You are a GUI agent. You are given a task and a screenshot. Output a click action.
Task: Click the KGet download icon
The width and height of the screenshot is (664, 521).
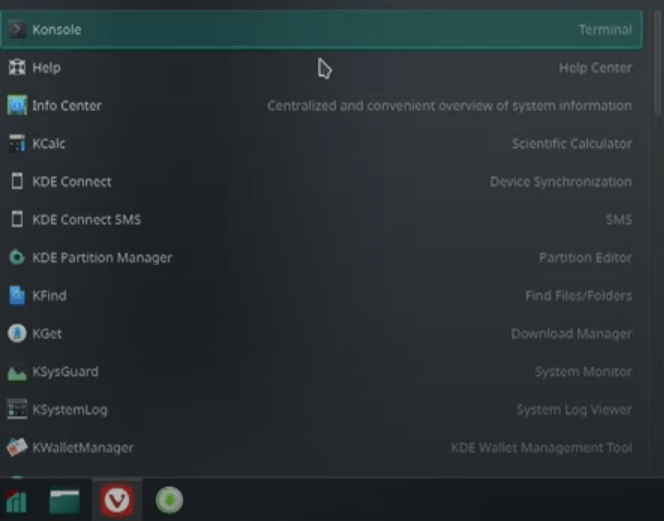tap(16, 334)
